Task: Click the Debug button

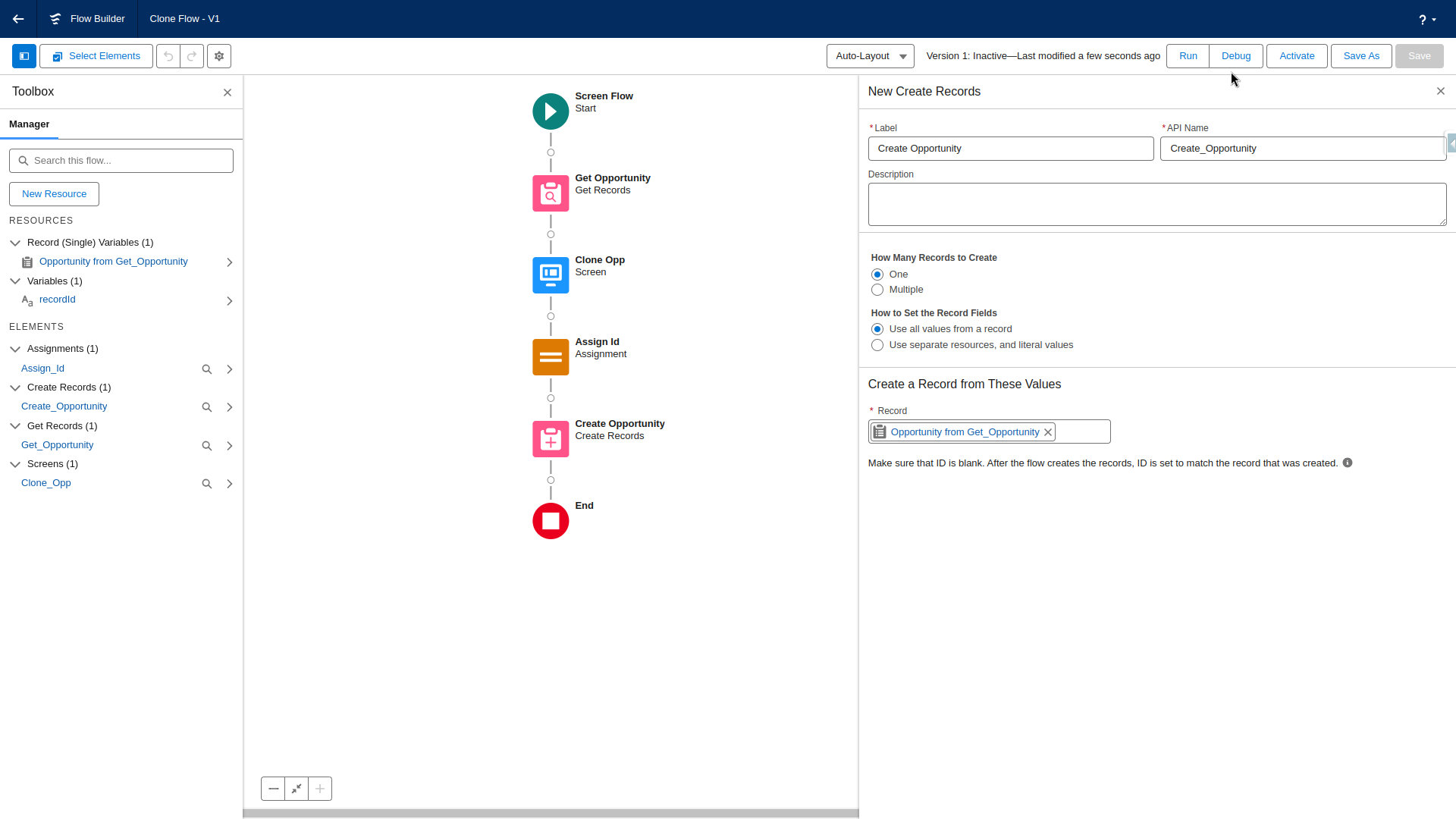Action: (1235, 56)
